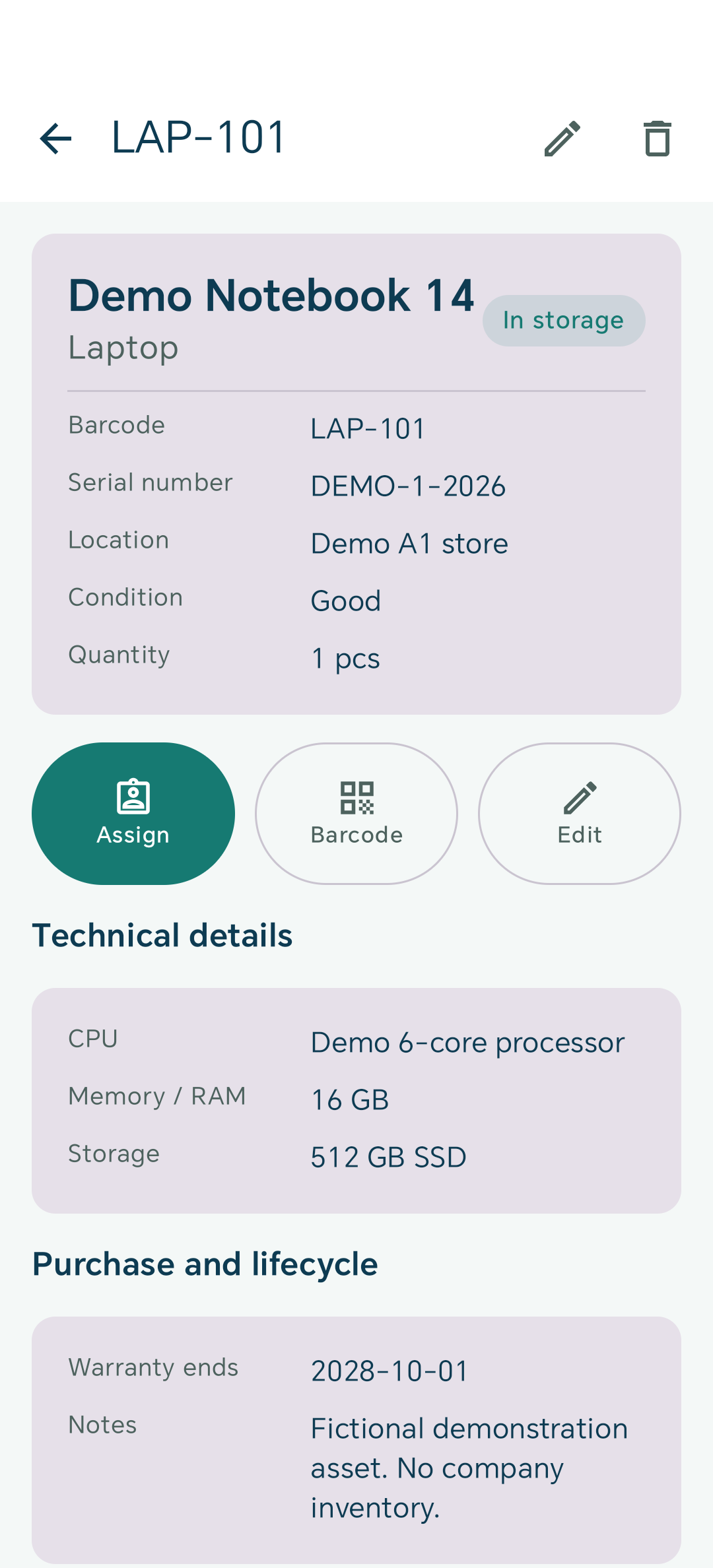The width and height of the screenshot is (713, 1568).
Task: Click the Notes label
Action: coord(102,1425)
